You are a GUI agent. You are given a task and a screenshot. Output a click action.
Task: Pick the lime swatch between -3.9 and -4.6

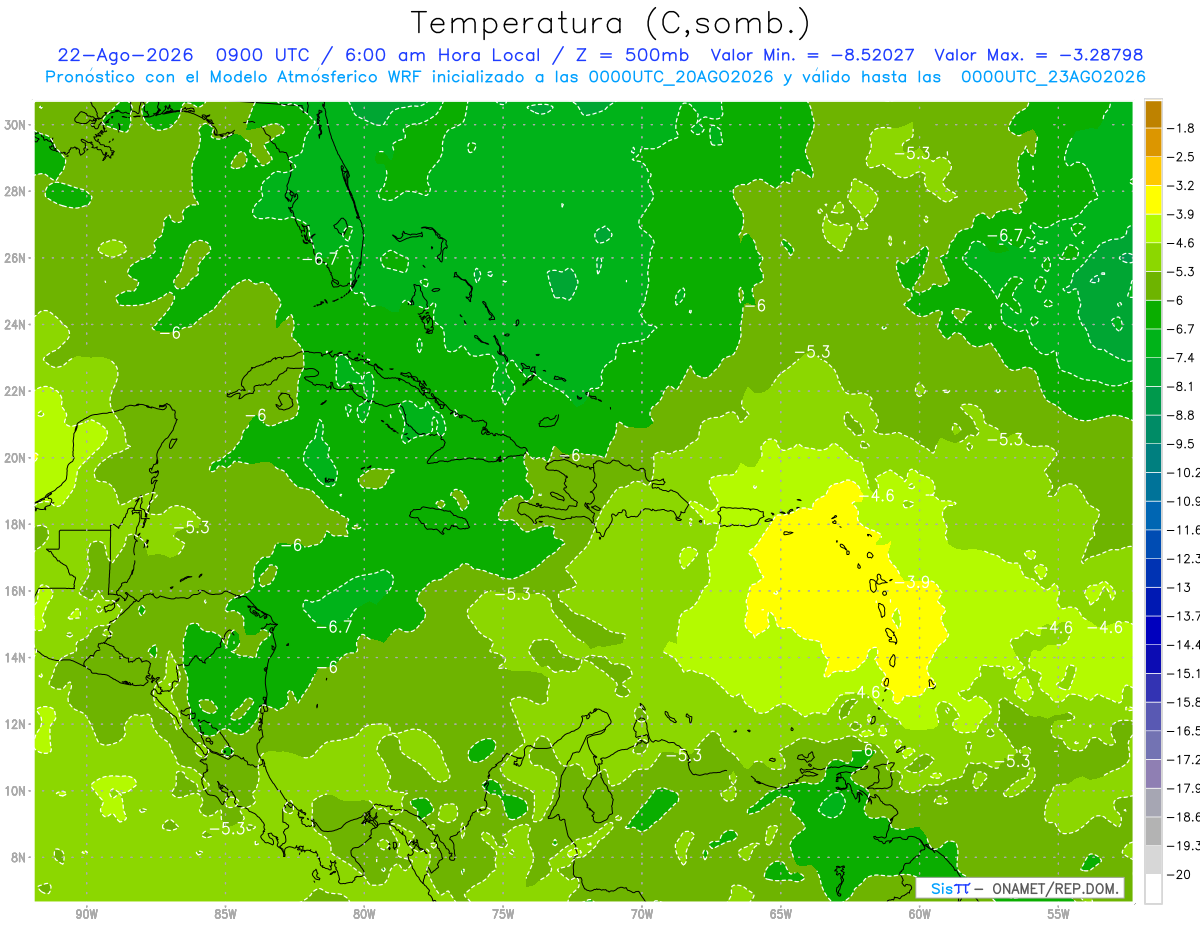(x=1154, y=229)
